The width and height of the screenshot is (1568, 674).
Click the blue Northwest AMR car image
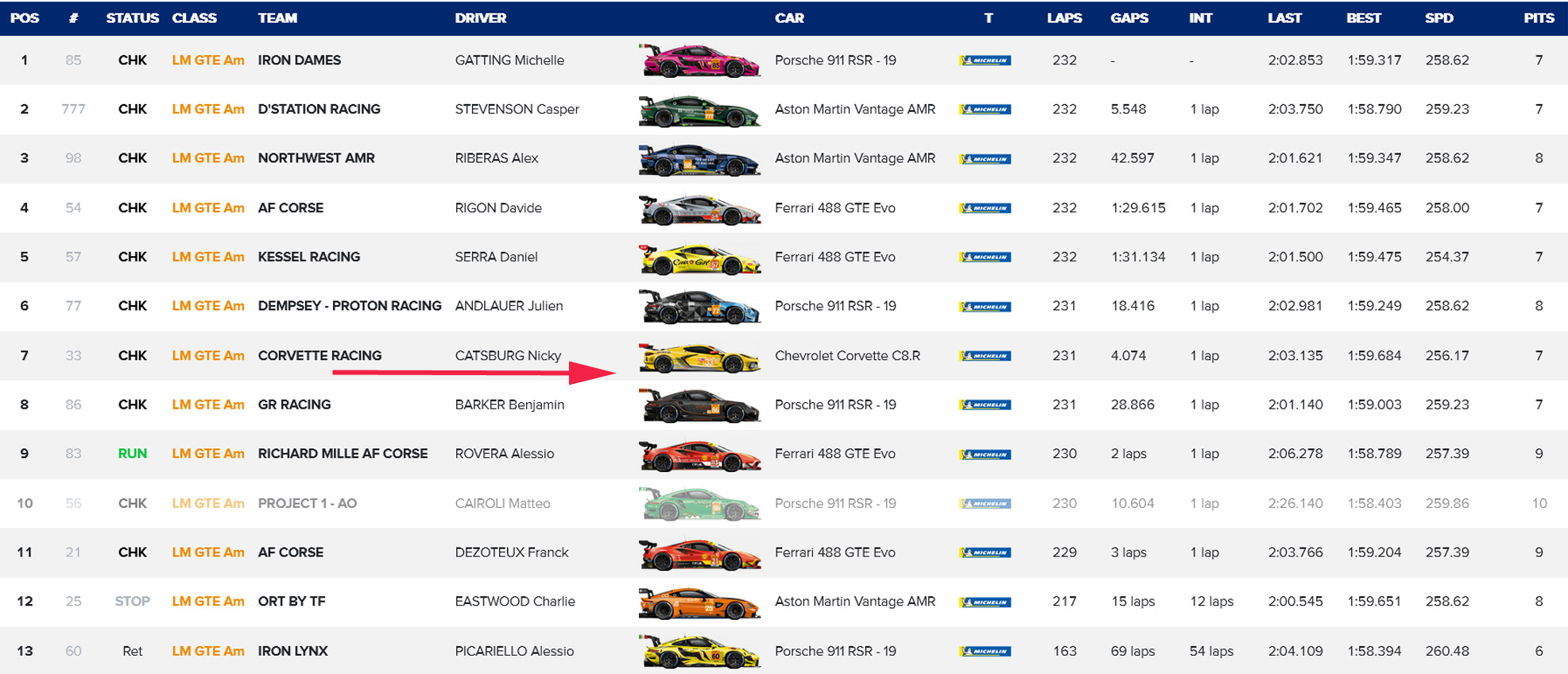click(699, 160)
